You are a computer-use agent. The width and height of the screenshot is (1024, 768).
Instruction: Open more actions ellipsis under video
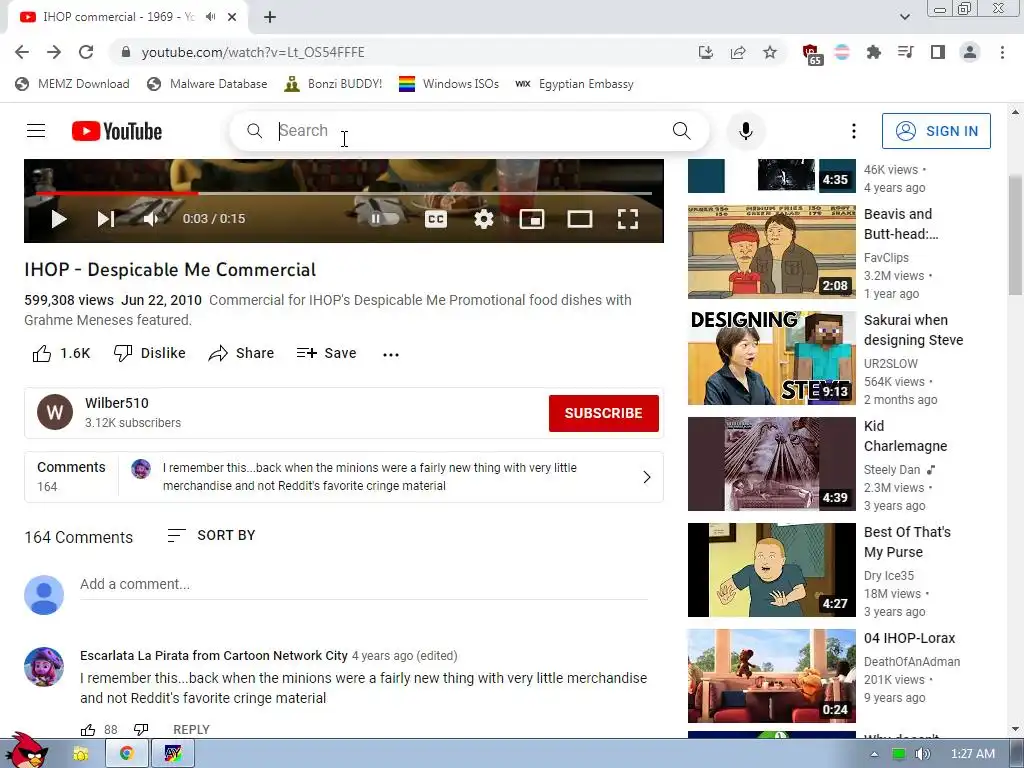pos(391,354)
